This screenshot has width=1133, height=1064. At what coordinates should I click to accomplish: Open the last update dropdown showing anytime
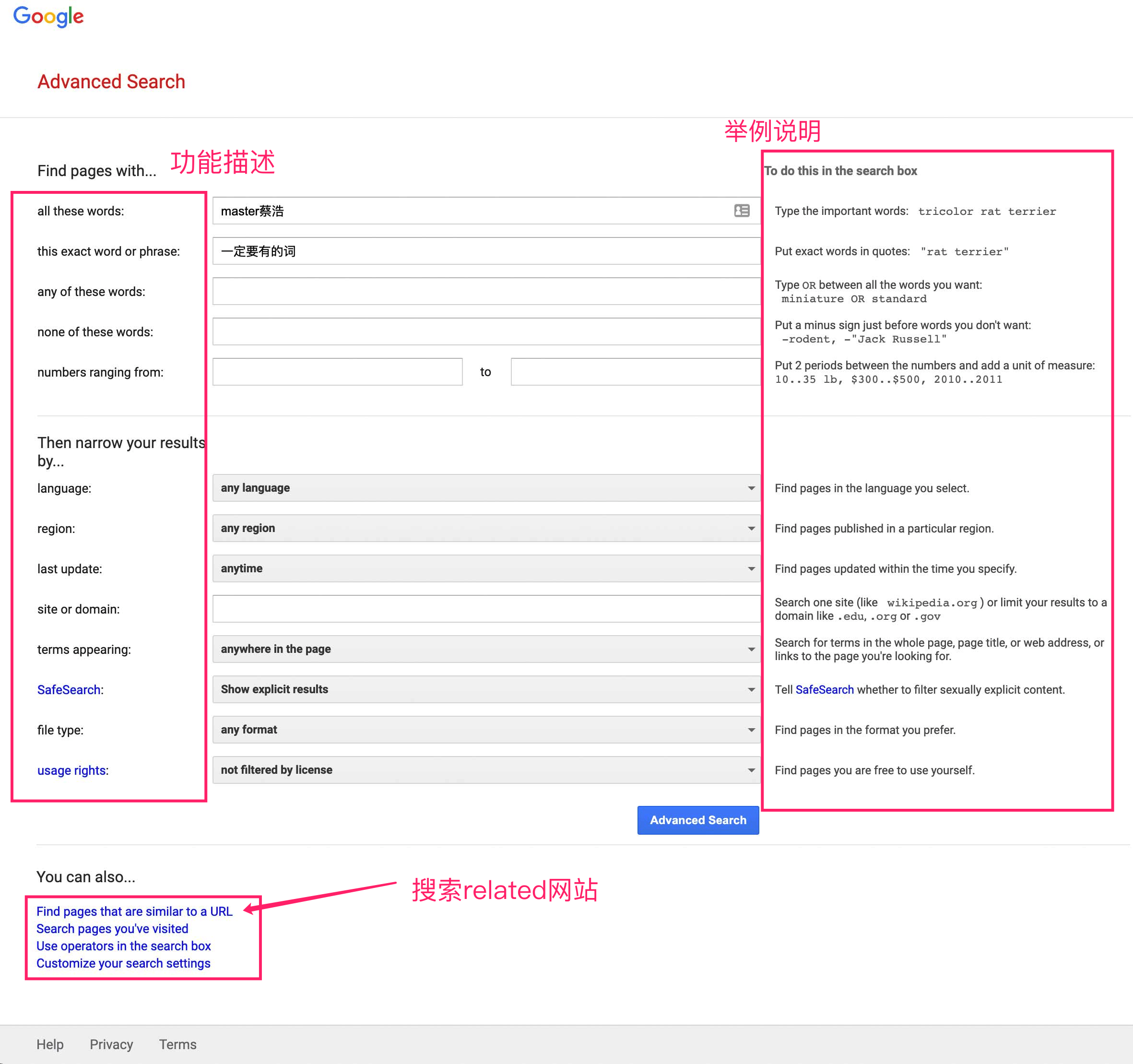486,568
